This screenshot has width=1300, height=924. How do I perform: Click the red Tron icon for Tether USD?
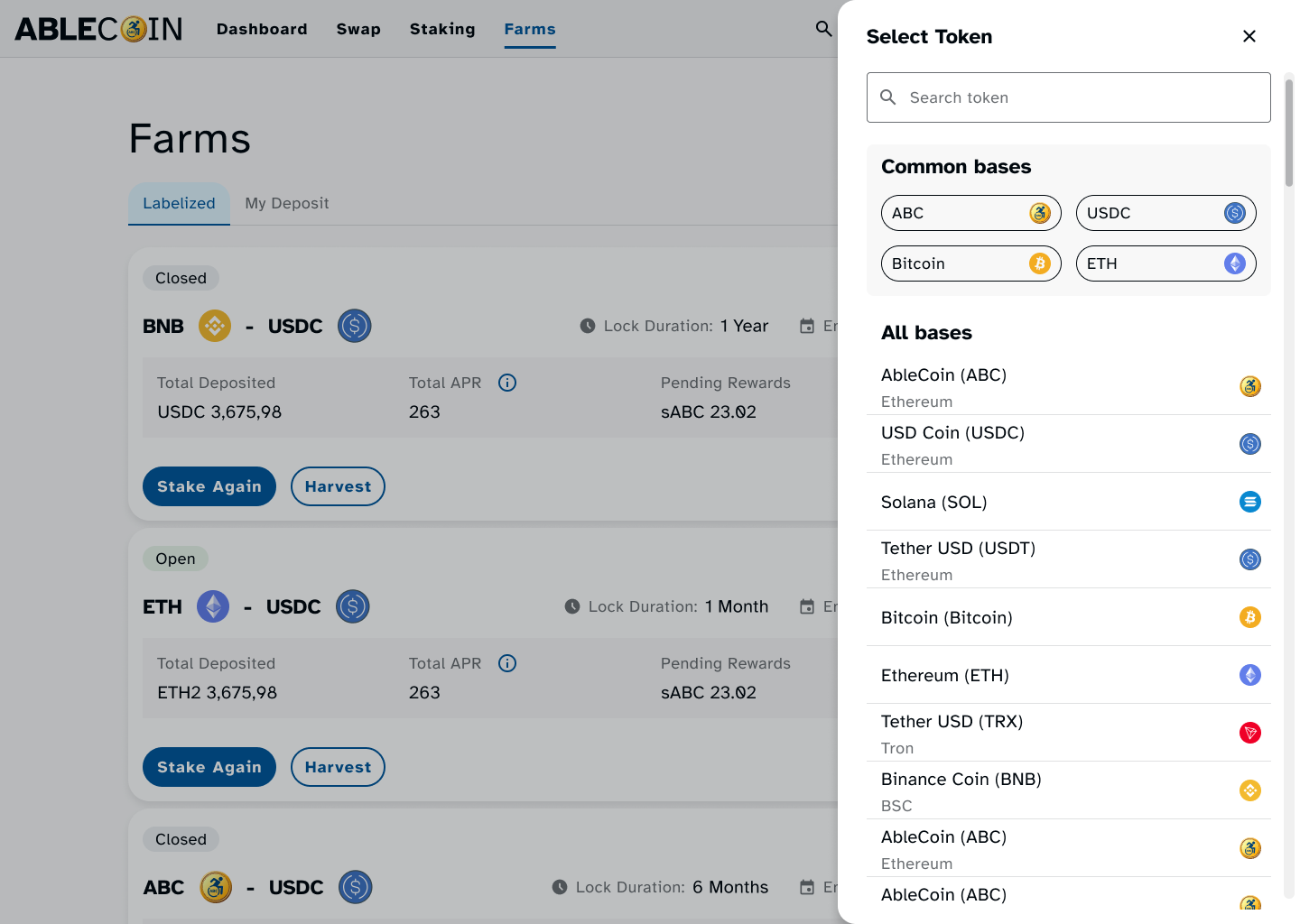pos(1249,733)
